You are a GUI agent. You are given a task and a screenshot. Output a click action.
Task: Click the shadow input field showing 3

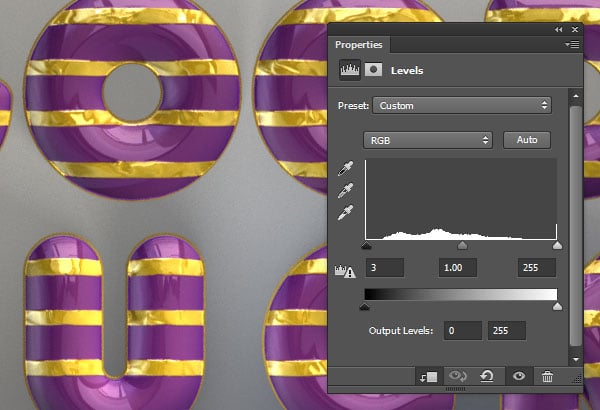point(385,267)
